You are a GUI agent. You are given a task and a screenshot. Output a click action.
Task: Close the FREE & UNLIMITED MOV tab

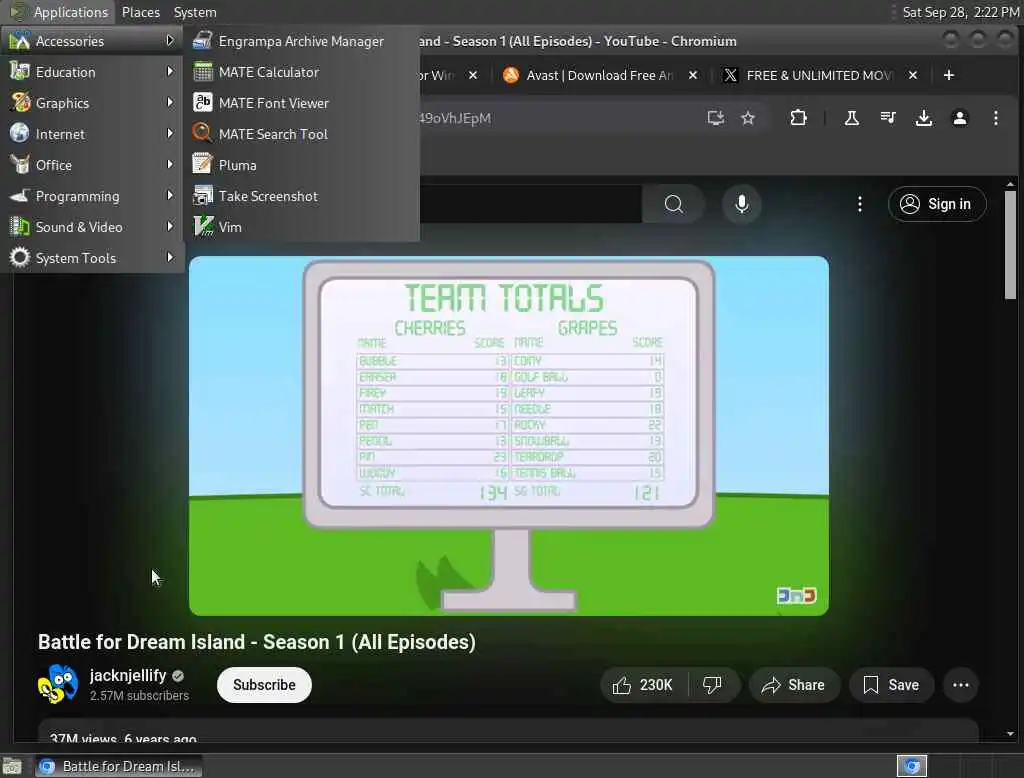913,75
